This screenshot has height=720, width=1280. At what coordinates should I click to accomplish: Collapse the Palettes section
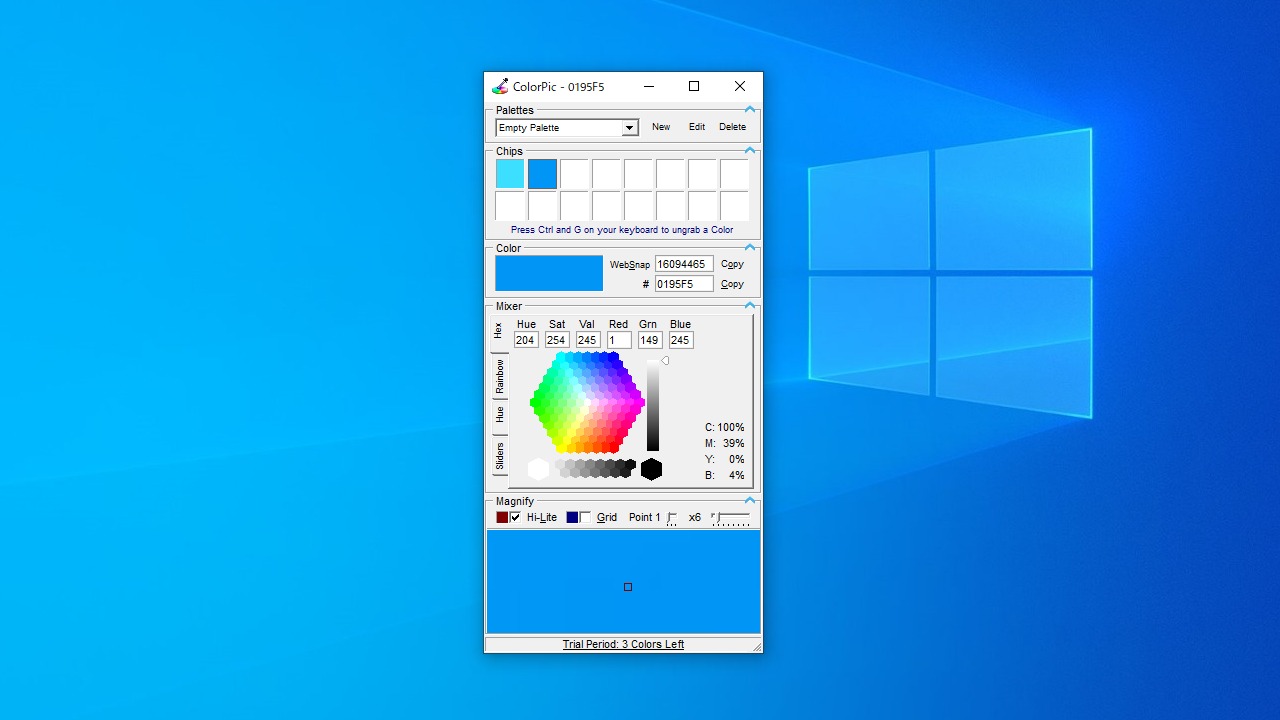coord(750,109)
